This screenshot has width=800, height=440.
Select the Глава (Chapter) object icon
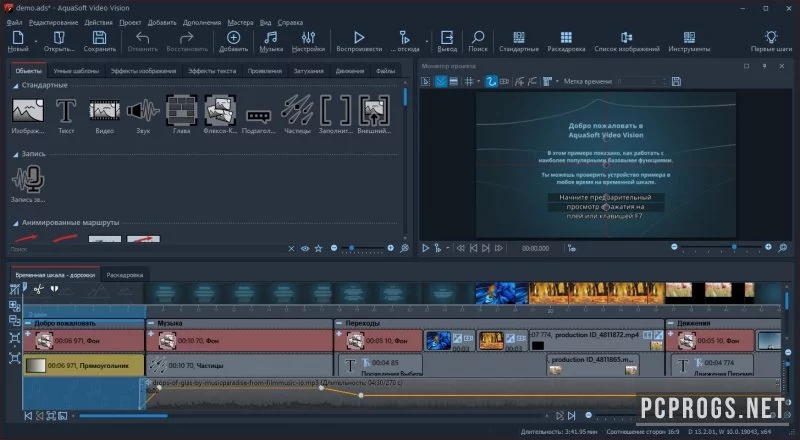point(181,114)
